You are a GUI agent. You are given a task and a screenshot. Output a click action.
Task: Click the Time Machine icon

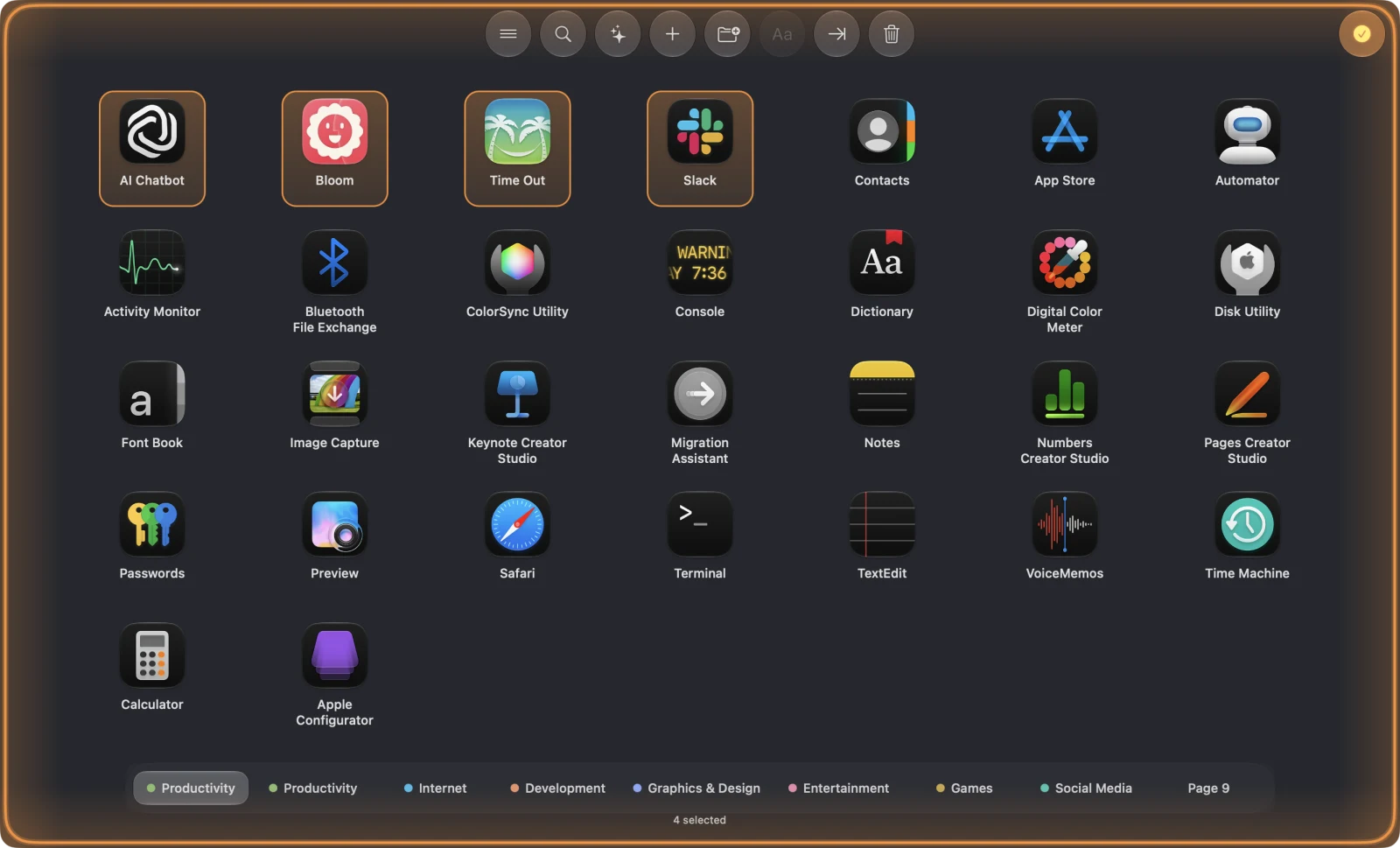(x=1247, y=524)
